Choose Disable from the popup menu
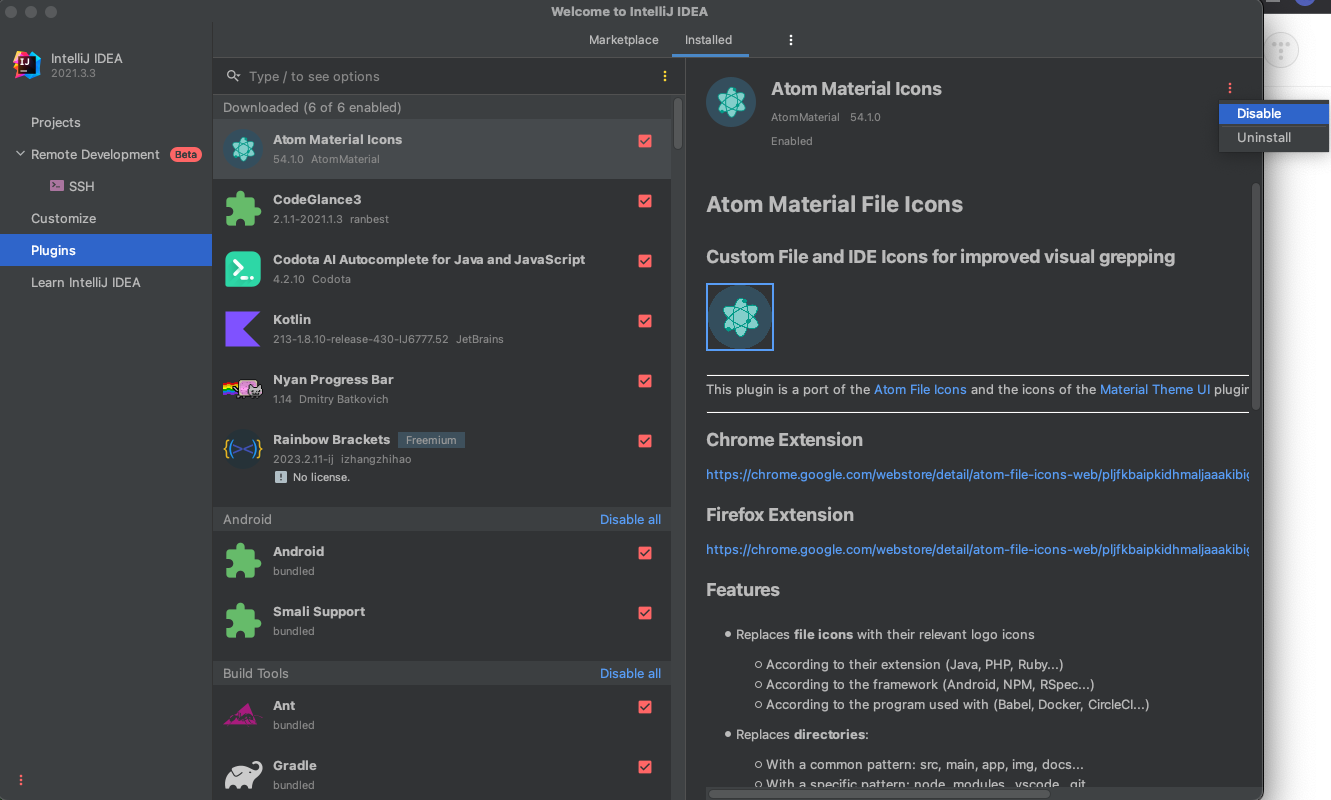The width and height of the screenshot is (1331, 800). [x=1273, y=113]
